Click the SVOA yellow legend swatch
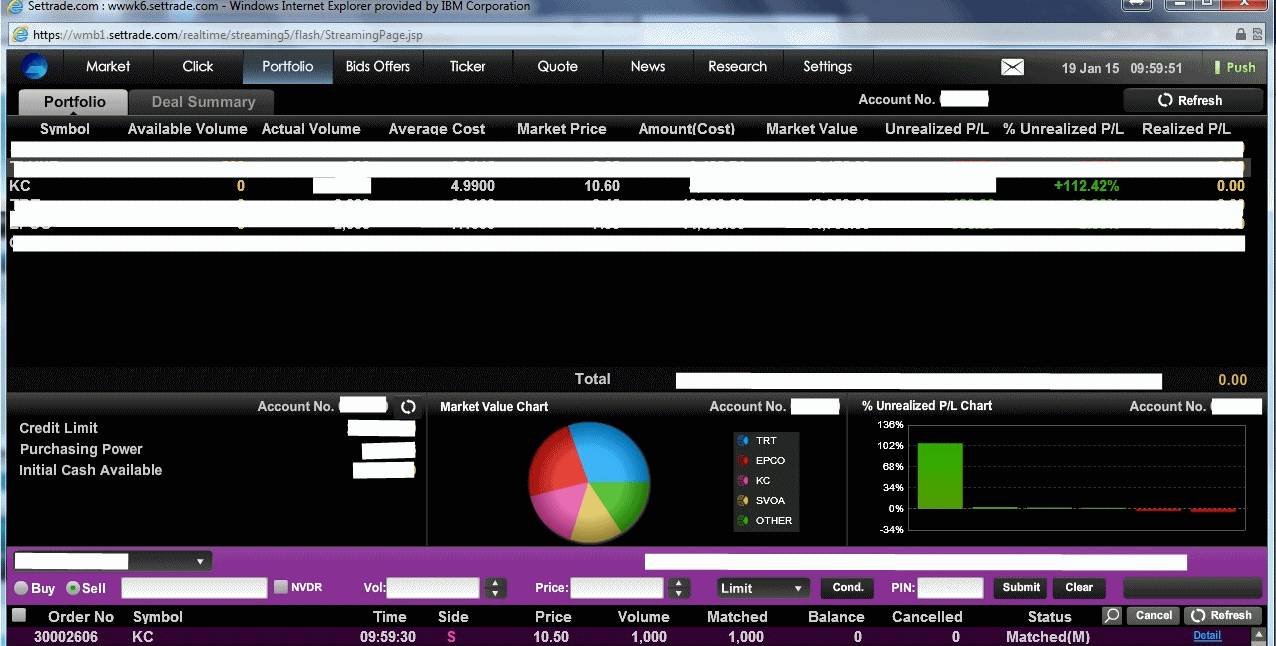 [x=743, y=501]
